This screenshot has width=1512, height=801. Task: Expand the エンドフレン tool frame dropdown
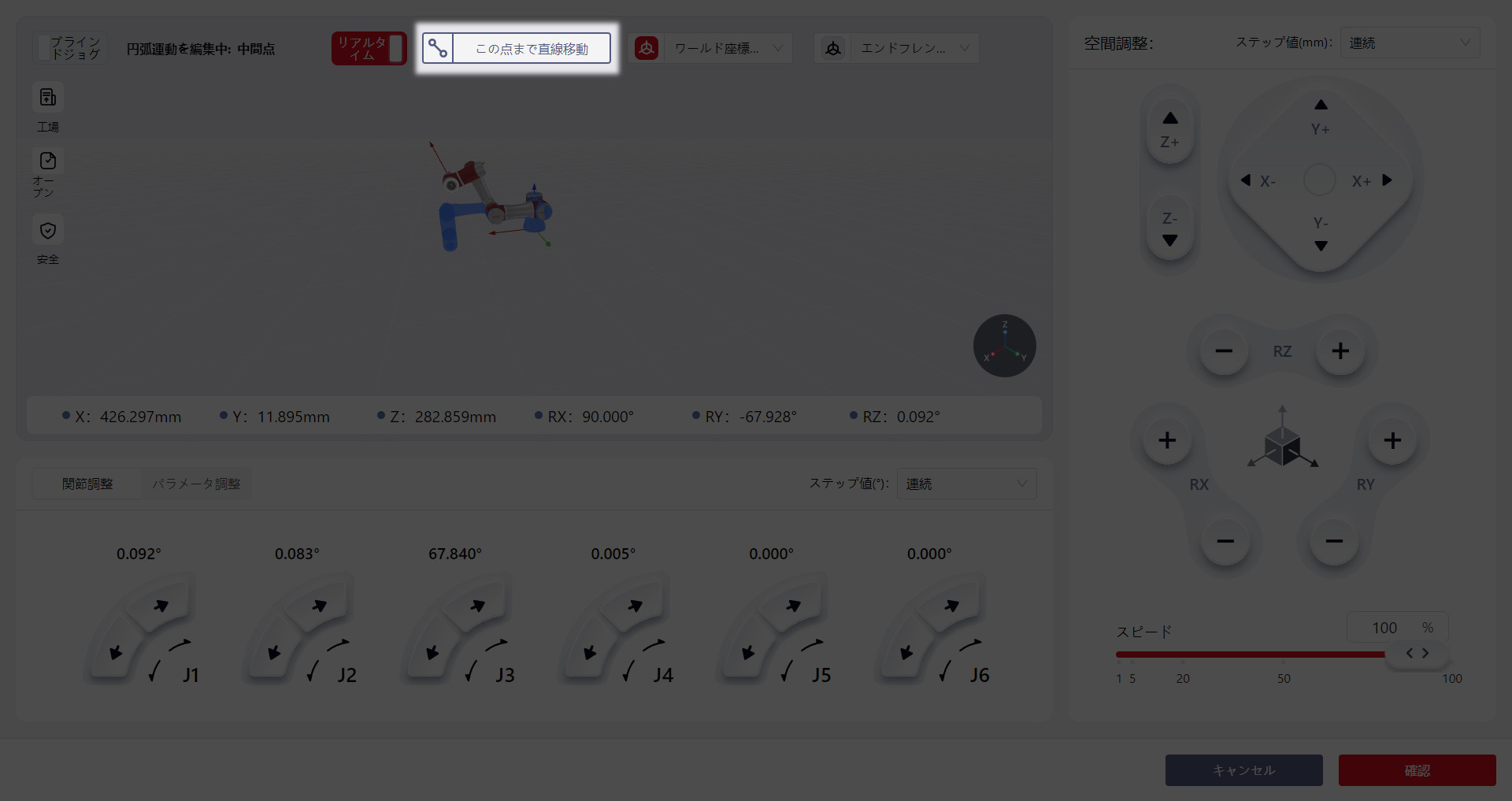(913, 49)
